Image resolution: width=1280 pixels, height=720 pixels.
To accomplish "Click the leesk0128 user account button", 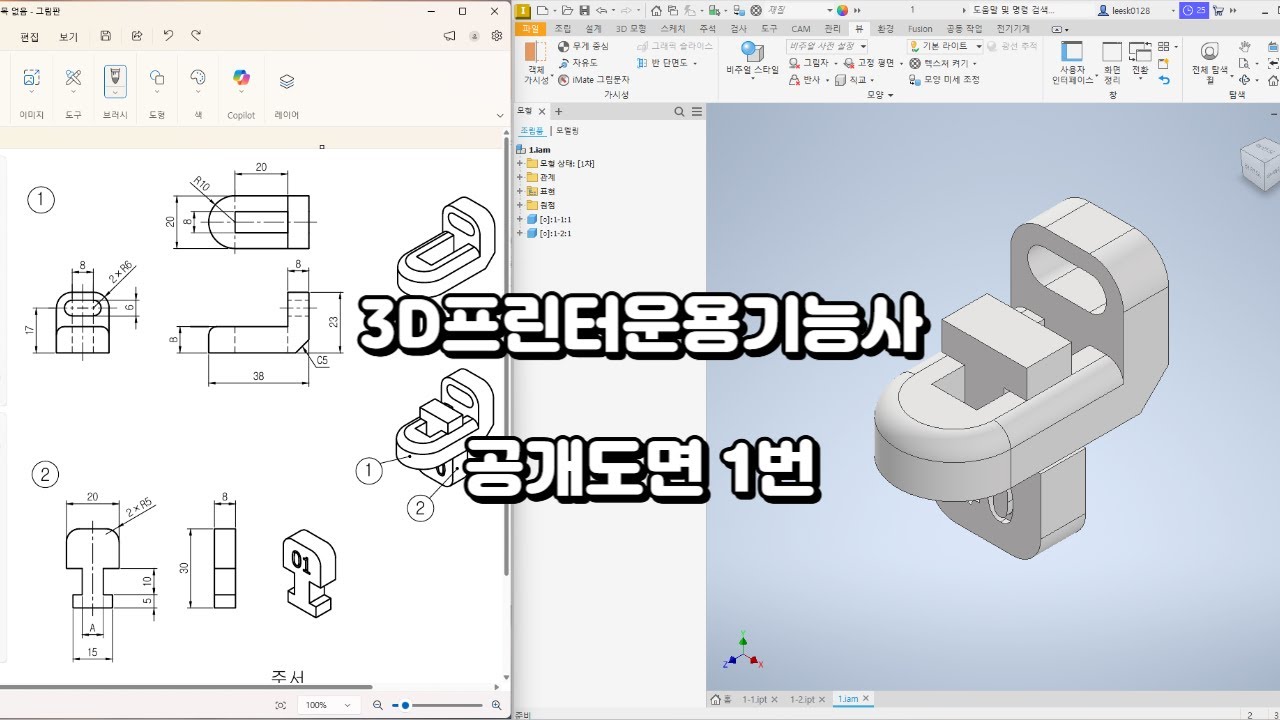I will 1137,10.
